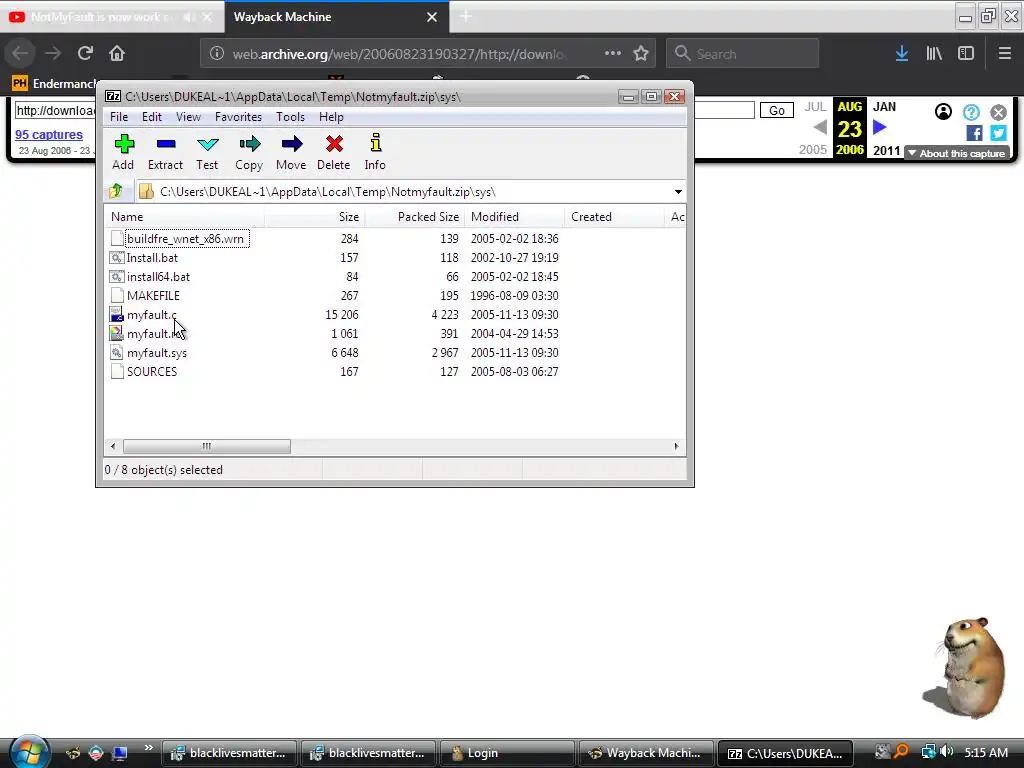
Task: Toggle the Firefox sidebar icon
Action: (966, 54)
